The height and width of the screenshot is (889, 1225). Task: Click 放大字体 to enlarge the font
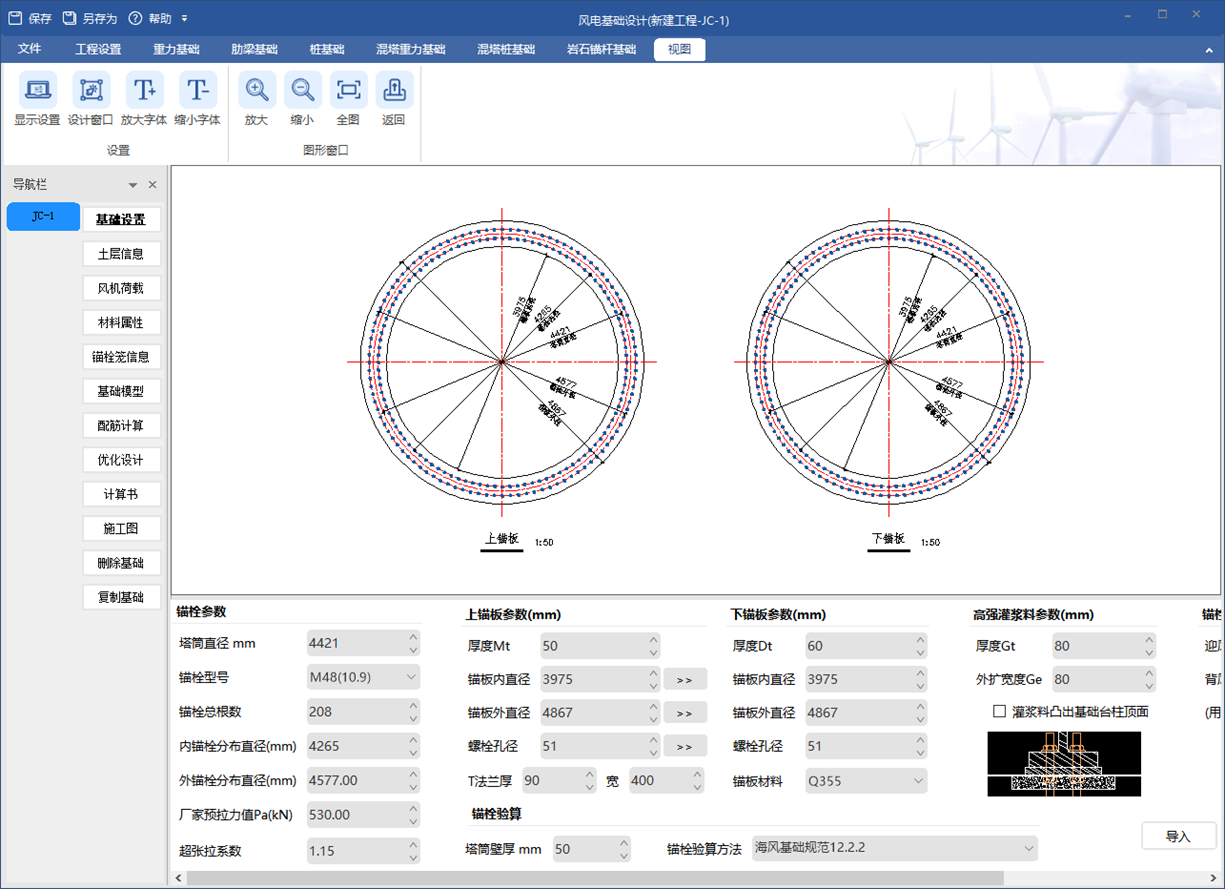144,91
